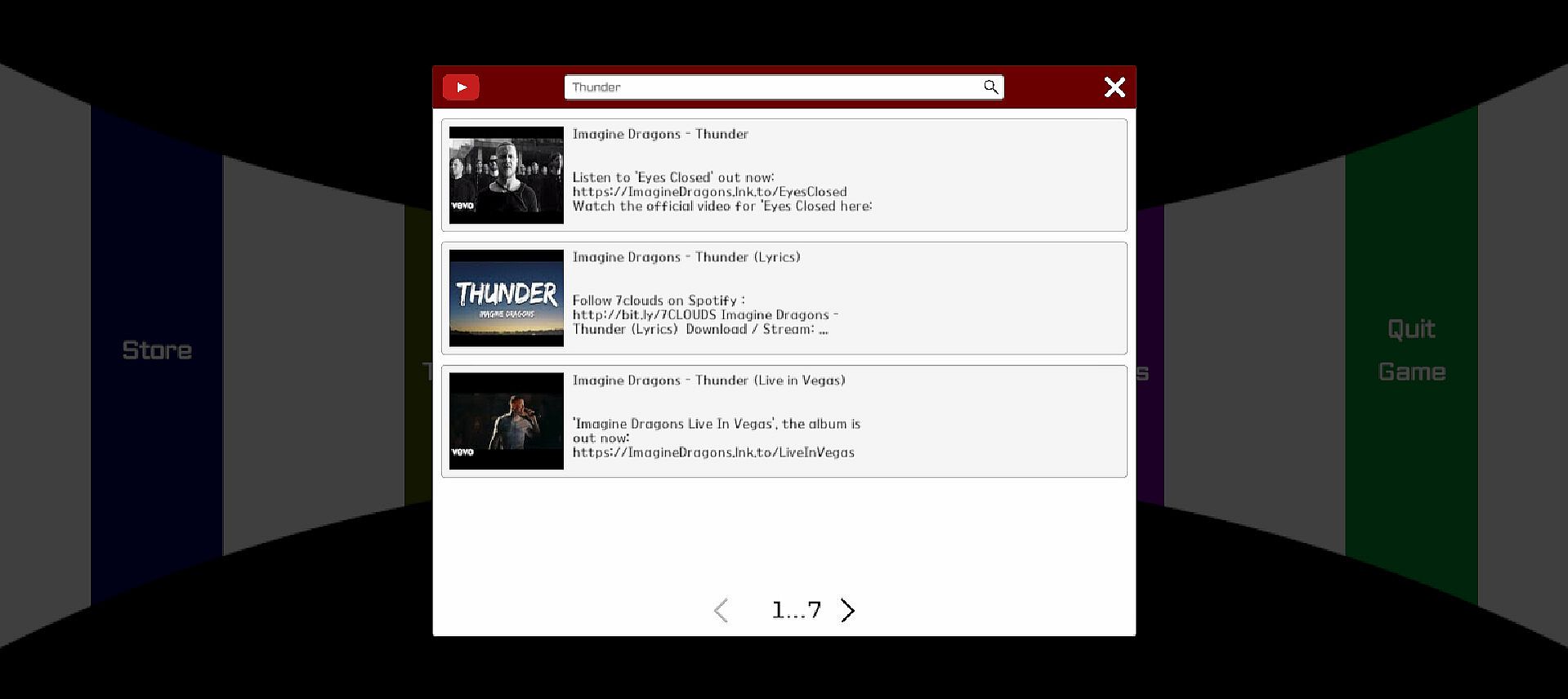Select the 'Imagine Dragons - Thunder (Lyrics)' title

(x=686, y=257)
